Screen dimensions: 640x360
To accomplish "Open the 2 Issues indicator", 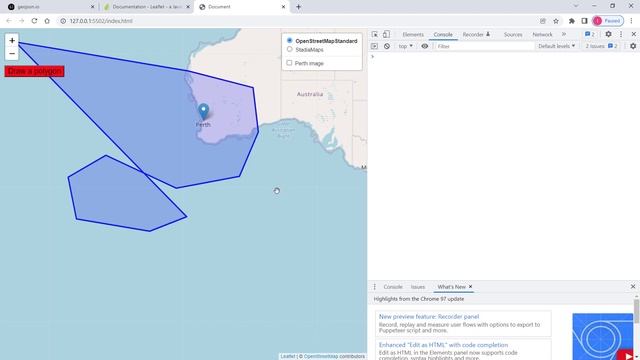I will click(x=602, y=46).
